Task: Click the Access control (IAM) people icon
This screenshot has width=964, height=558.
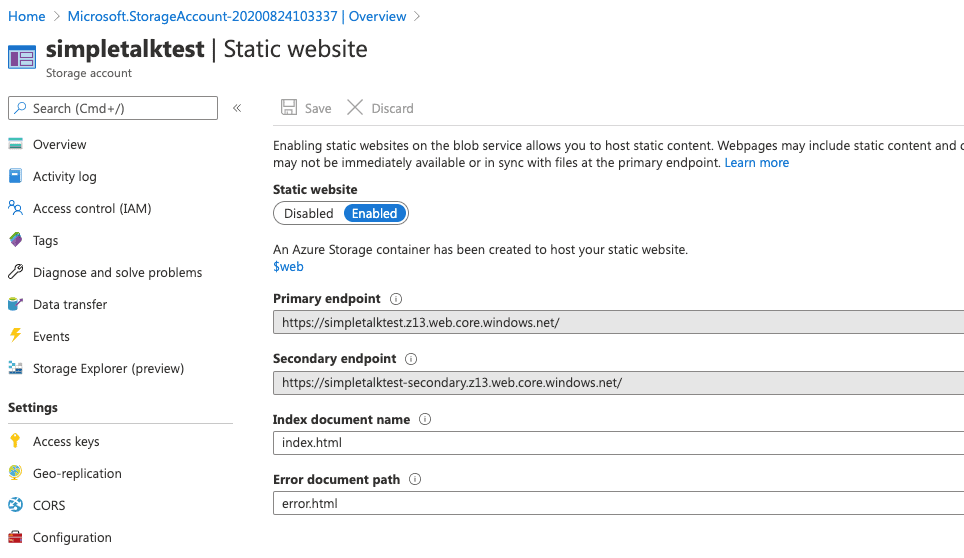Action: [15, 208]
